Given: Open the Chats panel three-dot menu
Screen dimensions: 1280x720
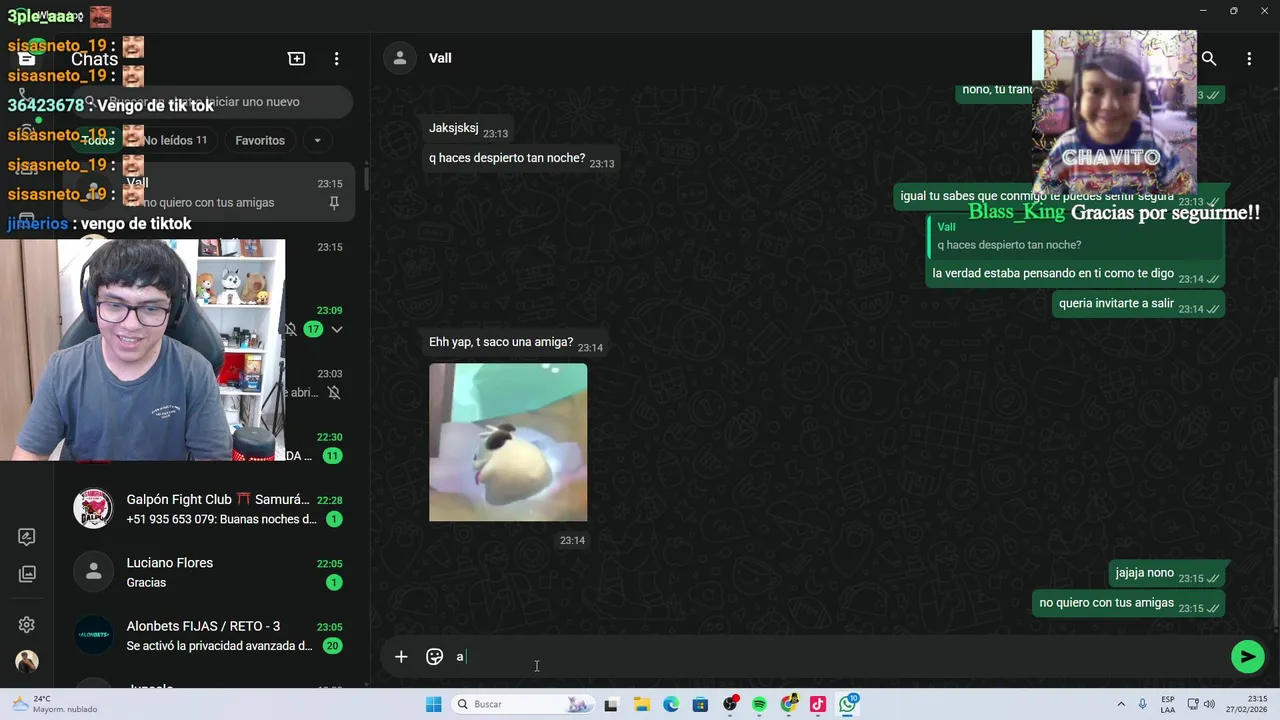Looking at the screenshot, I should click(337, 59).
